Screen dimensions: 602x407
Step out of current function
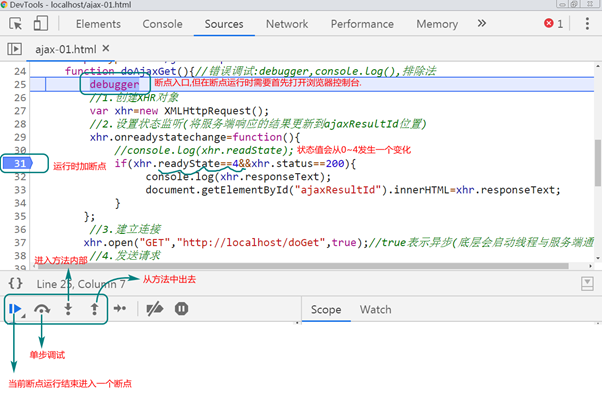(x=94, y=309)
